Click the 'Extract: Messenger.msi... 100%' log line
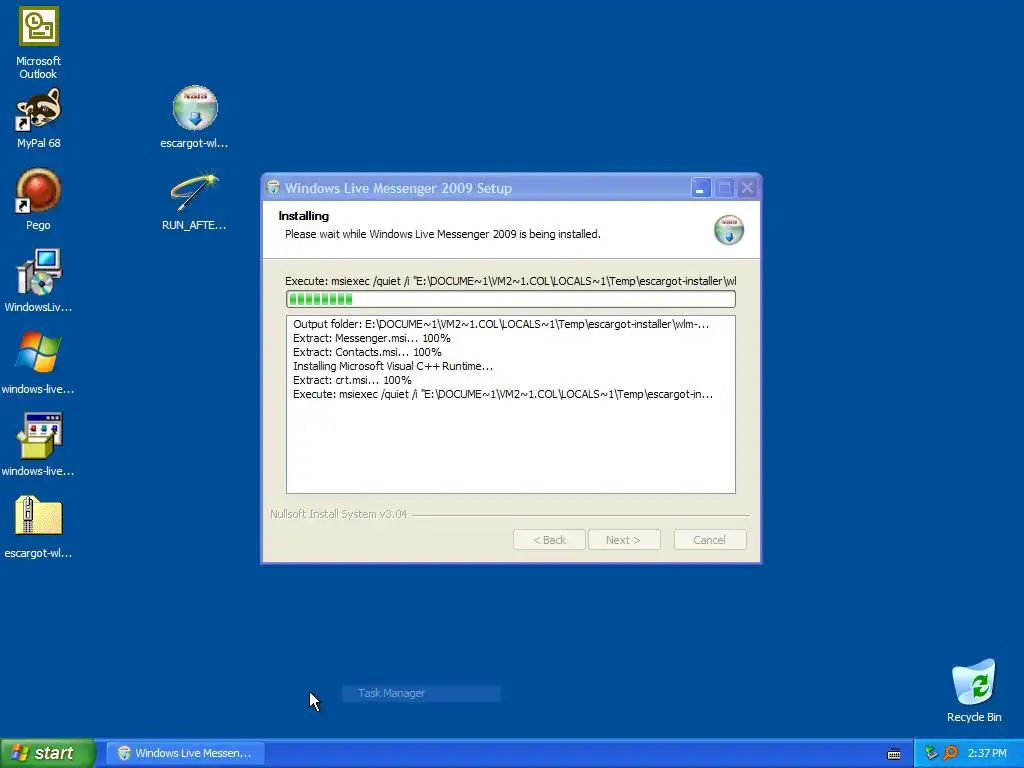 (x=372, y=338)
